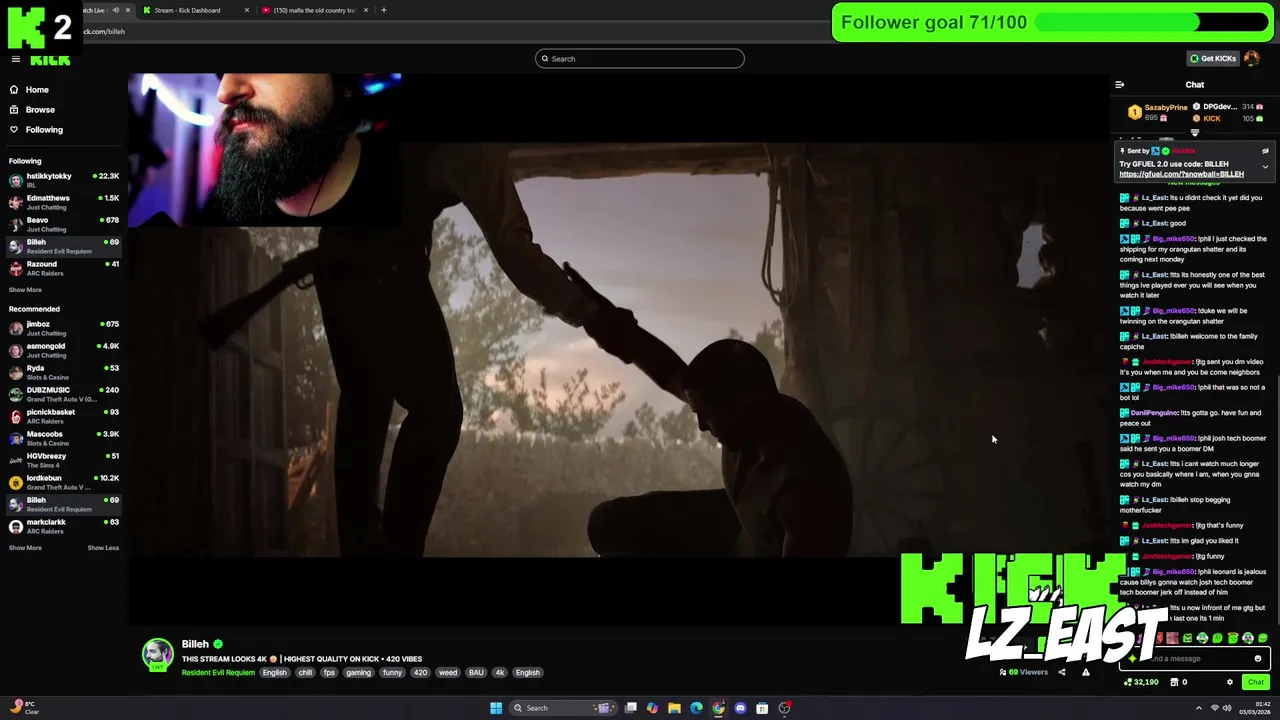
Task: Click Show More under Recommended
Action: [25, 548]
